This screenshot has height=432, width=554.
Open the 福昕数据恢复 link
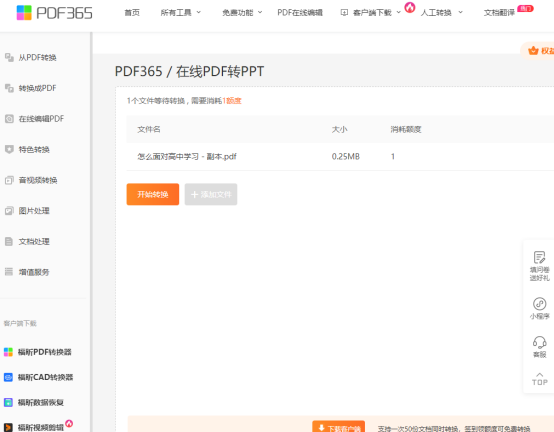(41, 402)
